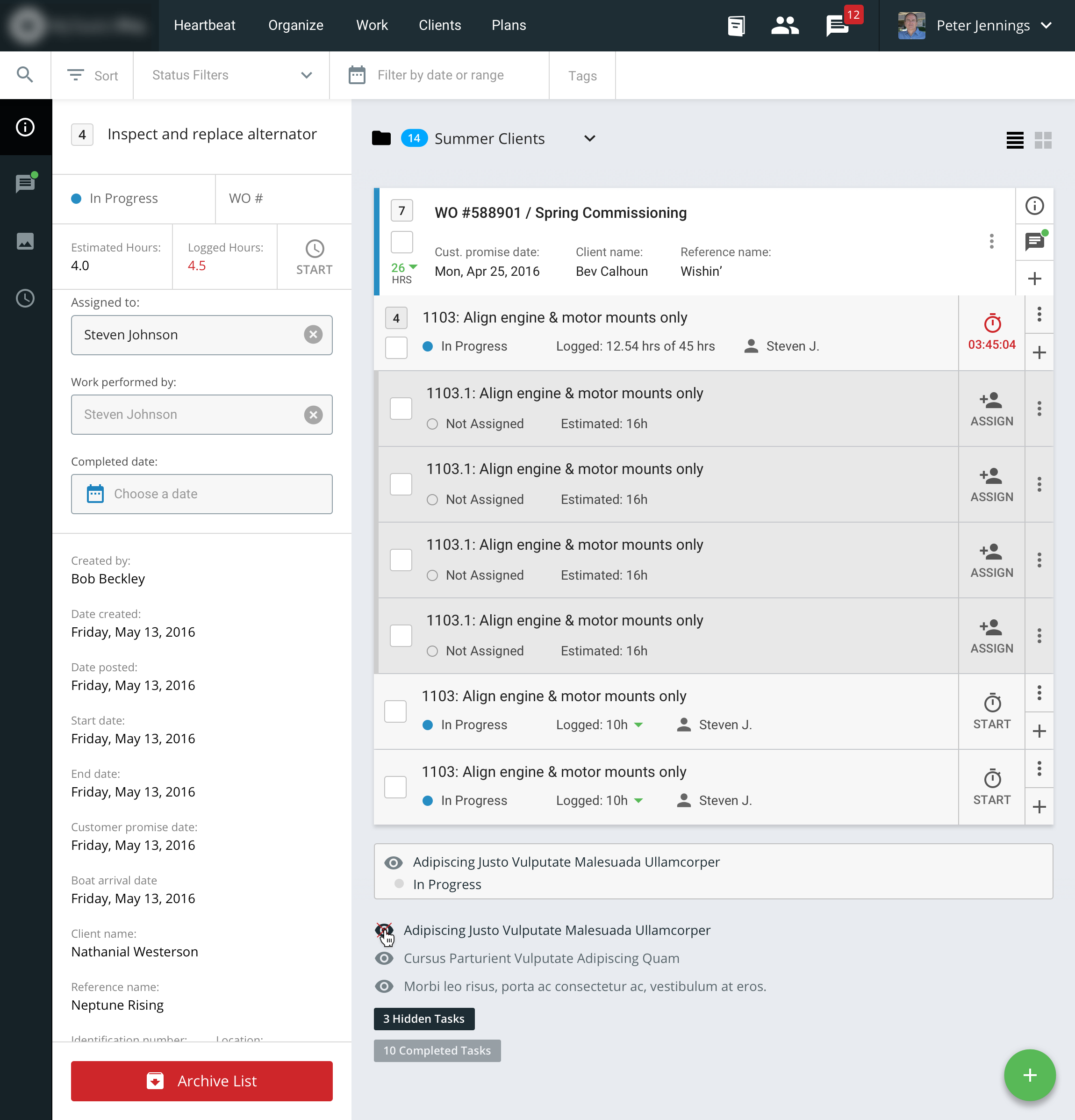This screenshot has width=1075, height=1120.
Task: Hide the Cursus Parturient Vulputate Adipiscing Quam task
Action: 385,958
